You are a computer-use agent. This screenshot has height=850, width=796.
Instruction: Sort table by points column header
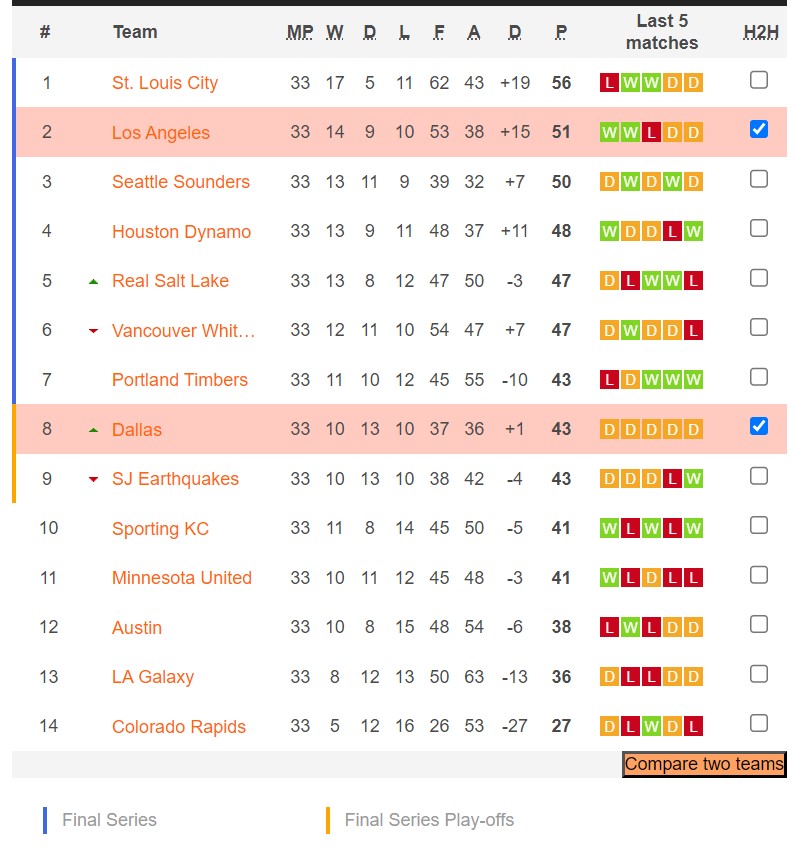click(561, 32)
